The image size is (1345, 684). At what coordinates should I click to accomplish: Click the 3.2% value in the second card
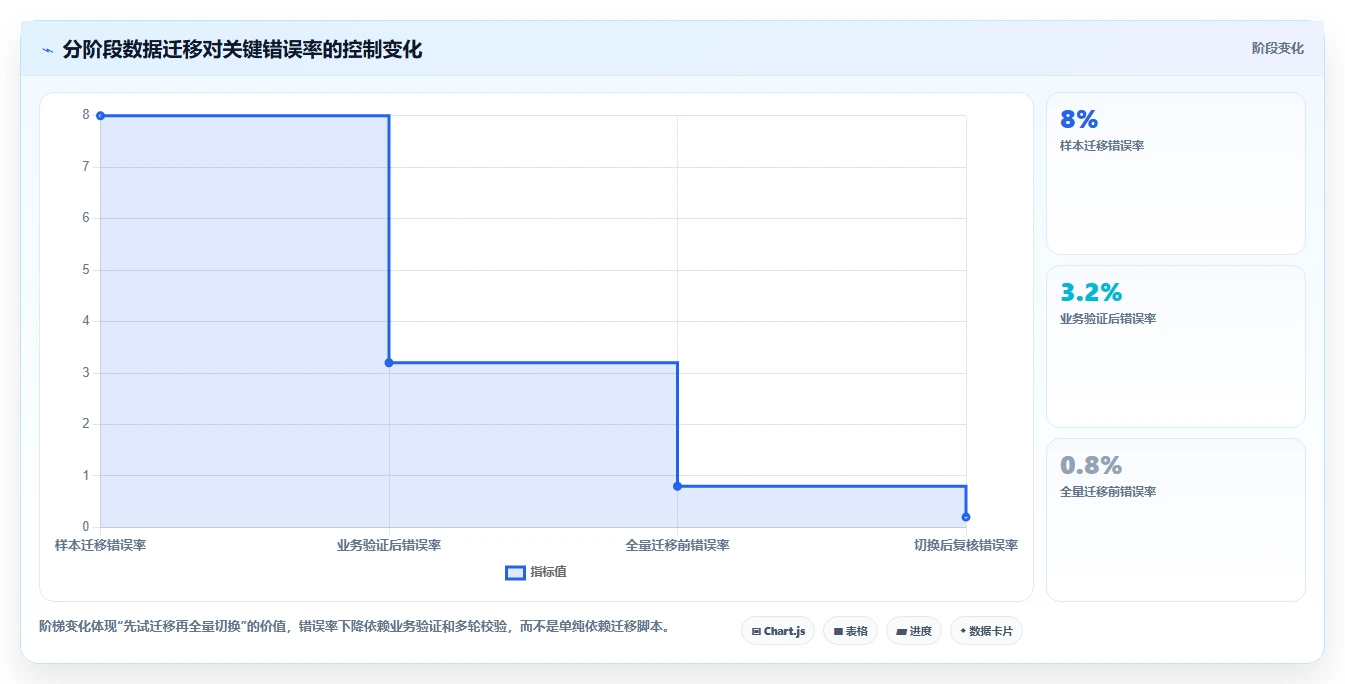point(1091,293)
